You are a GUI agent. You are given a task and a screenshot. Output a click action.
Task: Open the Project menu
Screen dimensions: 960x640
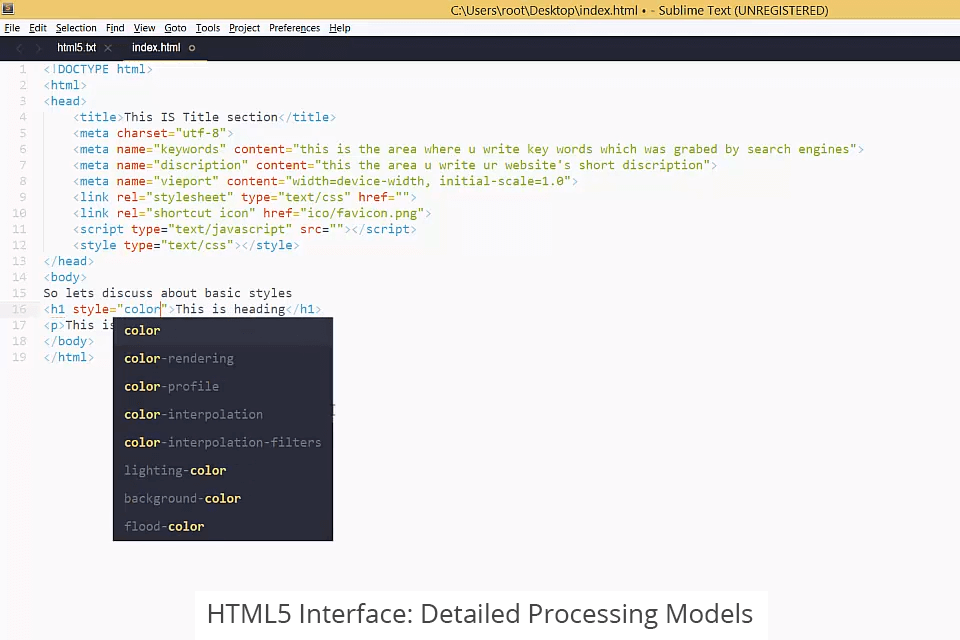244,28
